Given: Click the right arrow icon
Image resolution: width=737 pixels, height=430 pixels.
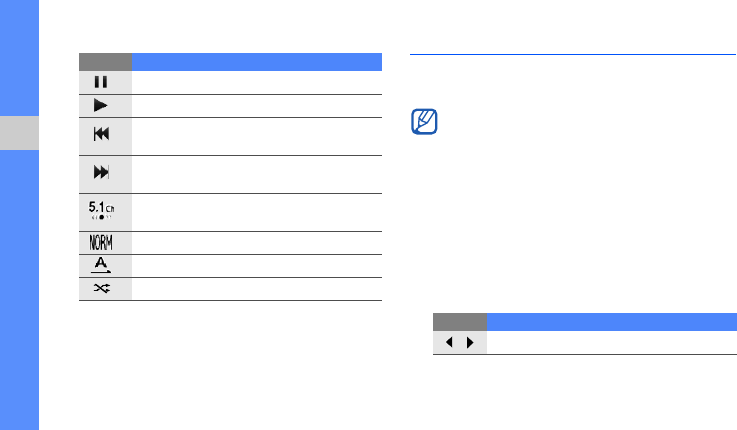Looking at the screenshot, I should coord(470,342).
